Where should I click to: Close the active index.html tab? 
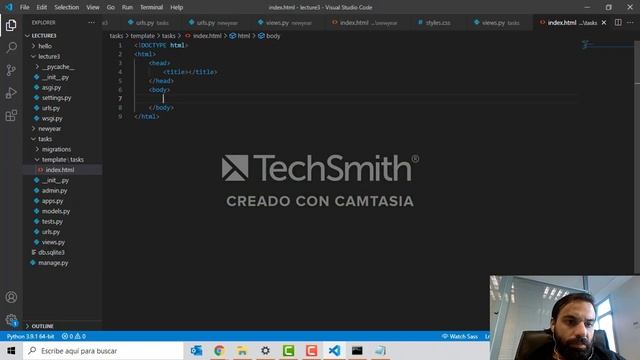[x=604, y=22]
